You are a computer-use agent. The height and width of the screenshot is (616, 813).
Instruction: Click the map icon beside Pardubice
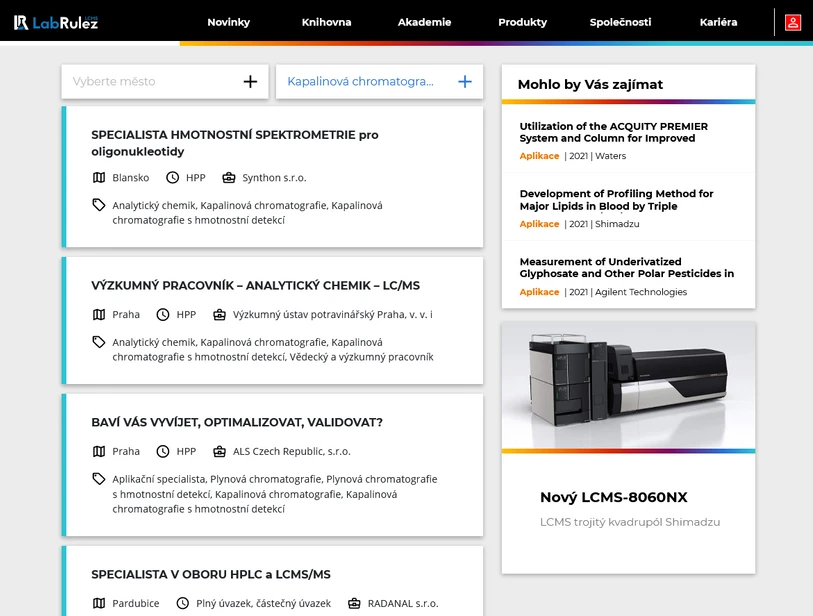(99, 603)
